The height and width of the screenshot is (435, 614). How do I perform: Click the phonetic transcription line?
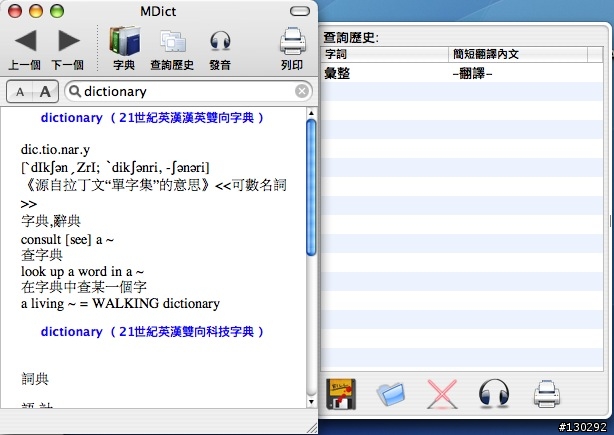[x=115, y=168]
